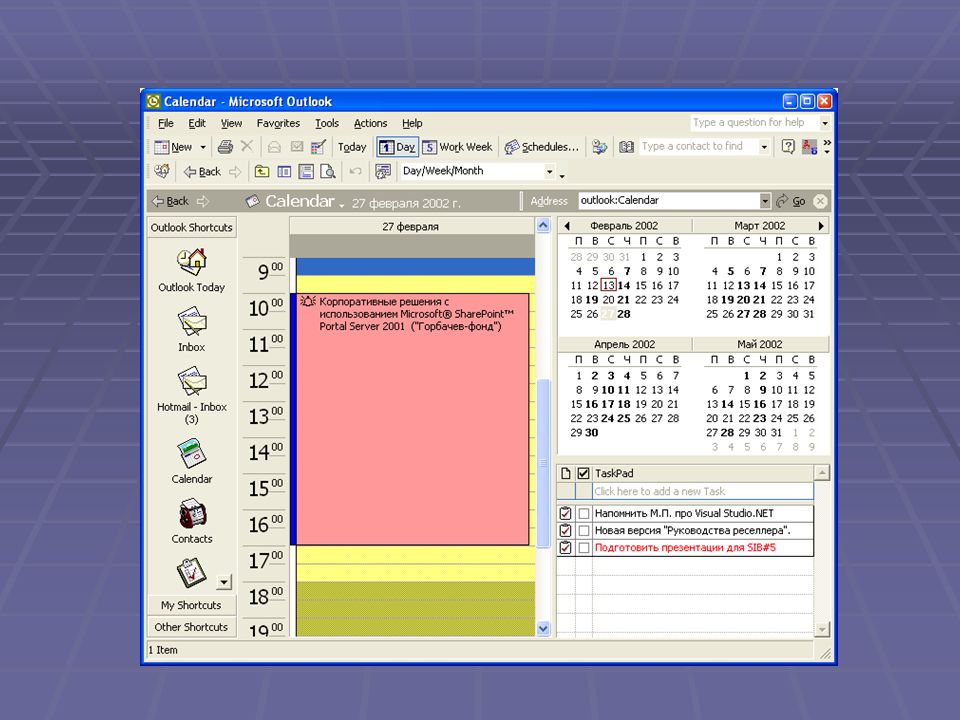Image resolution: width=960 pixels, height=720 pixels.
Task: Click the Schedules button
Action: 541,147
